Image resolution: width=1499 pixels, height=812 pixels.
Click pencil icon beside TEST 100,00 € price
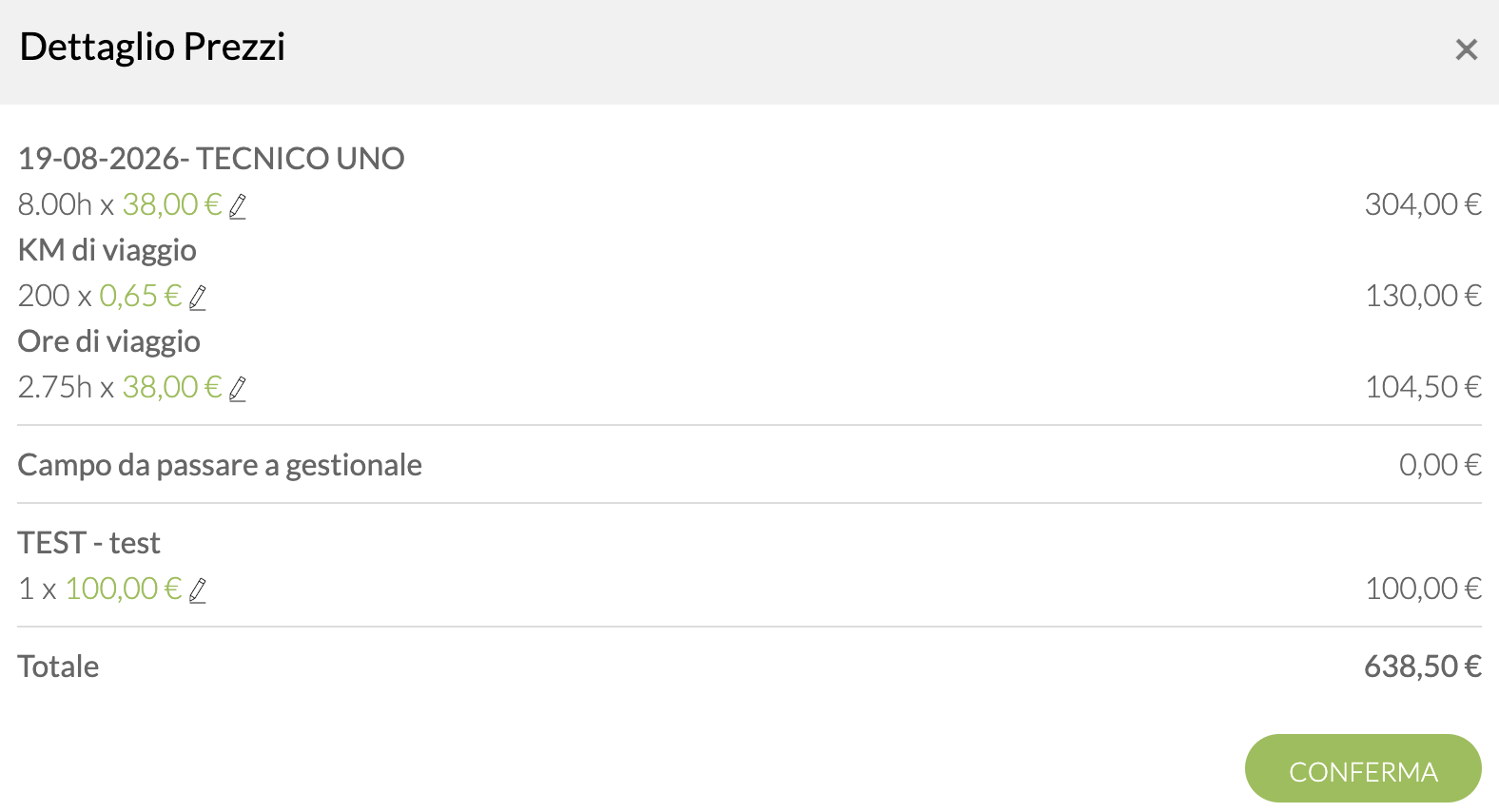[198, 590]
